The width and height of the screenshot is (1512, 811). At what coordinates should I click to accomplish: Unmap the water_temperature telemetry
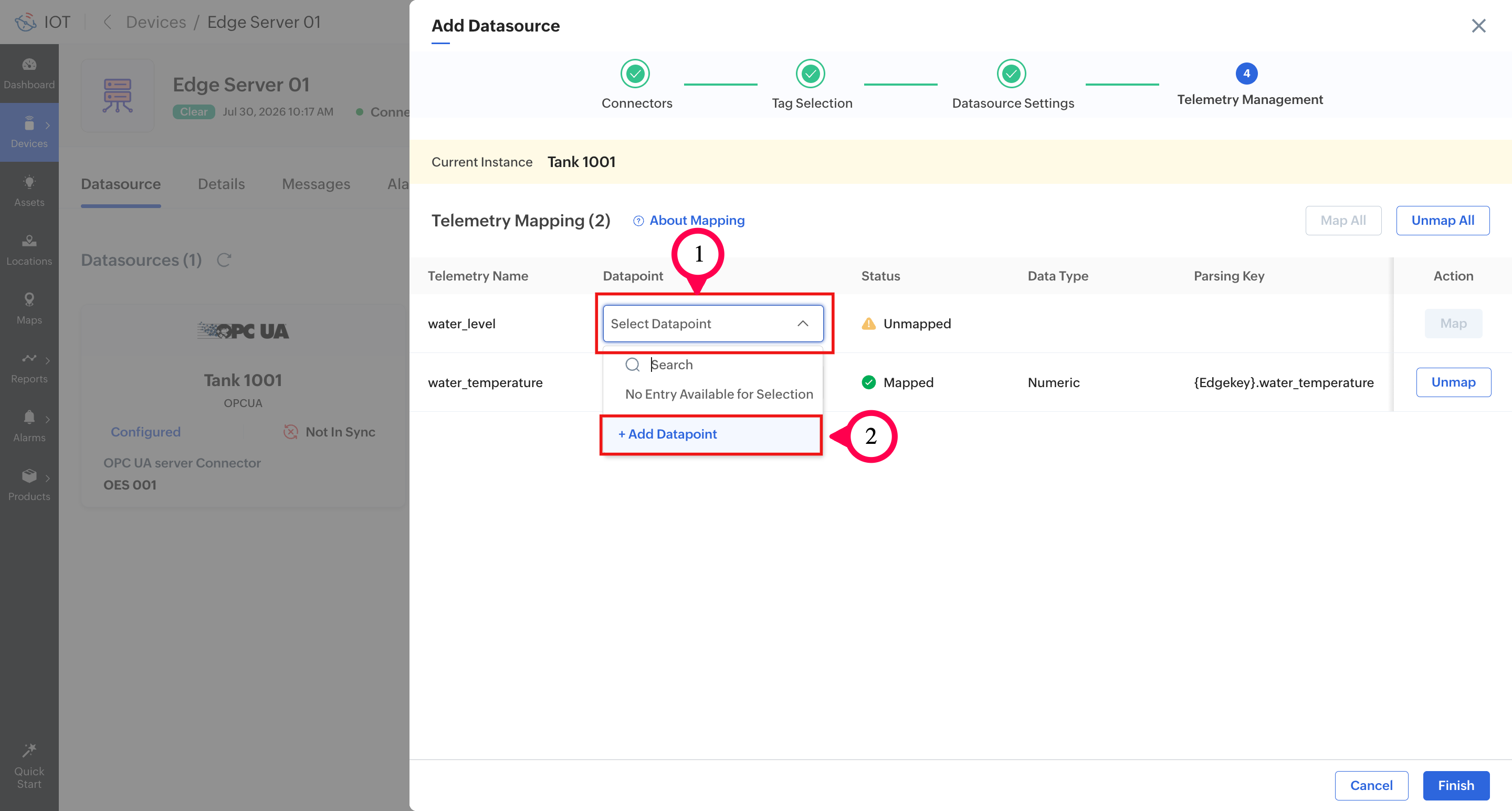[x=1453, y=382]
